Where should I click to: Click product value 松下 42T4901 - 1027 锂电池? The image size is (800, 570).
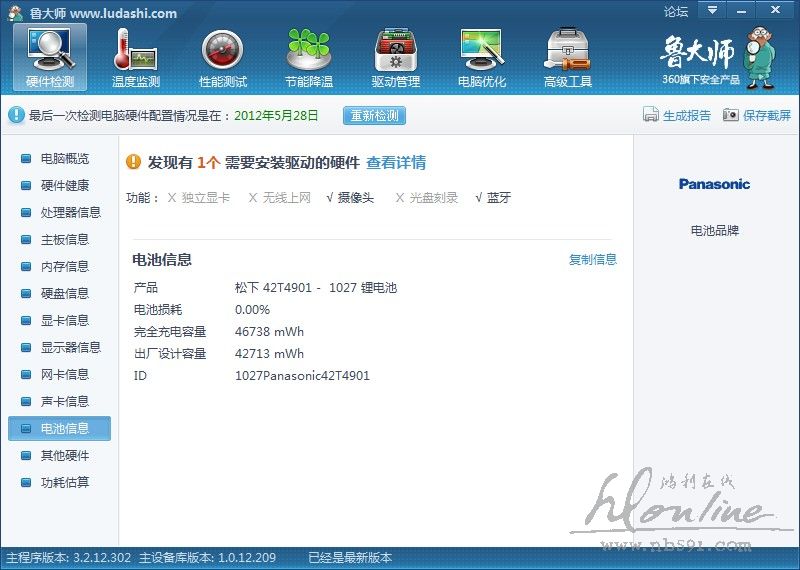pos(316,288)
